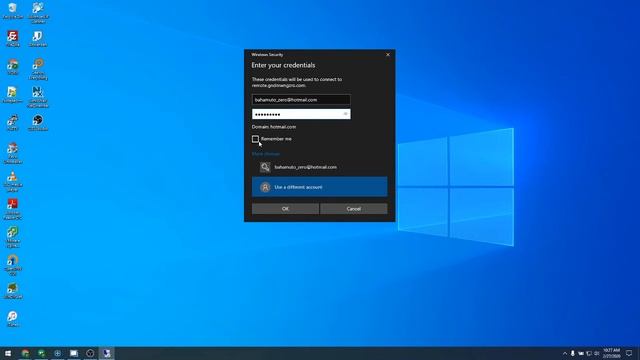Viewport: 640px width, 360px height.
Task: Open the Action Center notifications icon
Action: click(629, 353)
